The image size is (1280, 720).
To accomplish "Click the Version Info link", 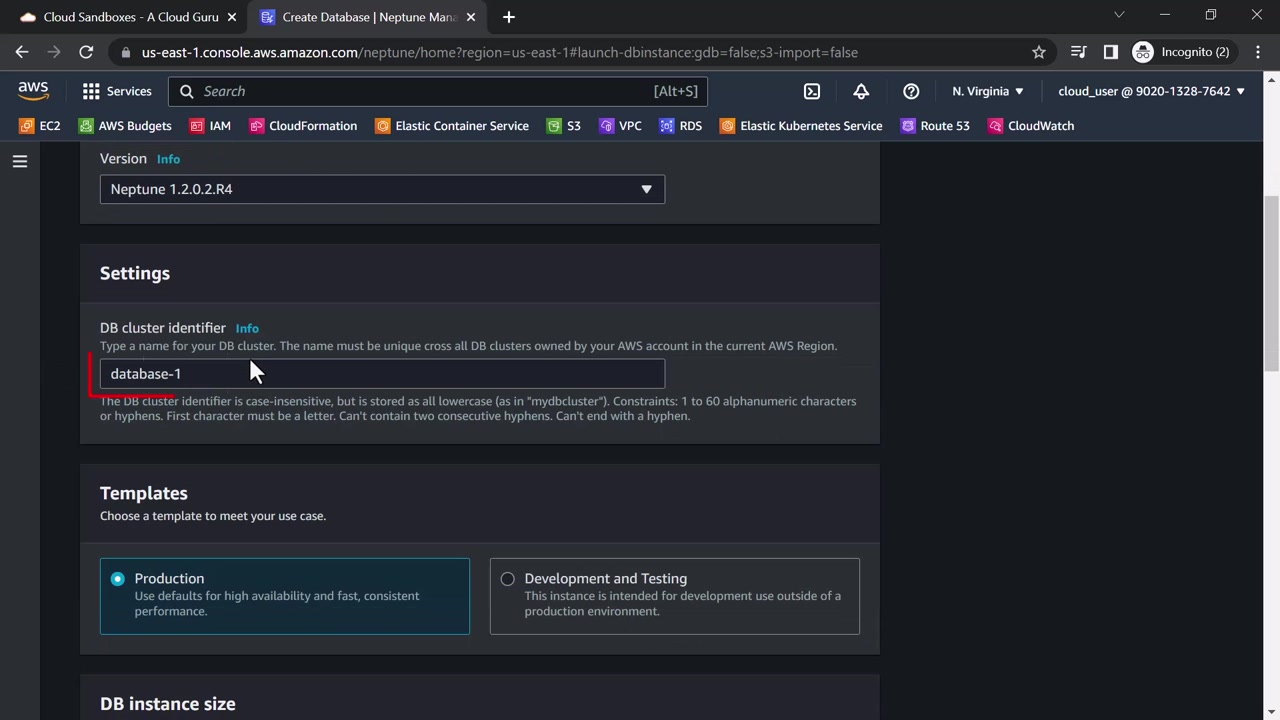I will (168, 159).
